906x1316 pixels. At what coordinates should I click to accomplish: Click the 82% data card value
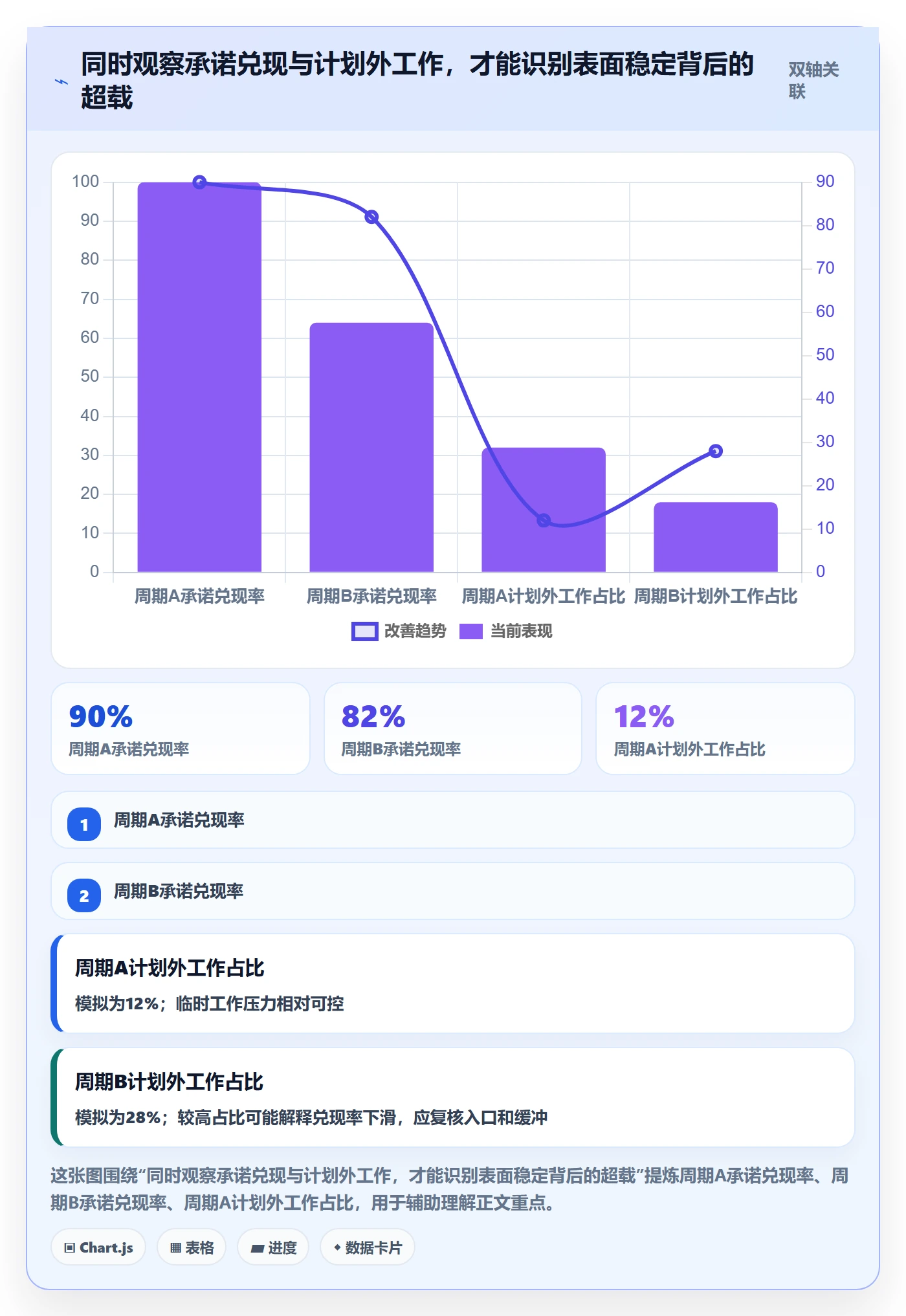(373, 716)
